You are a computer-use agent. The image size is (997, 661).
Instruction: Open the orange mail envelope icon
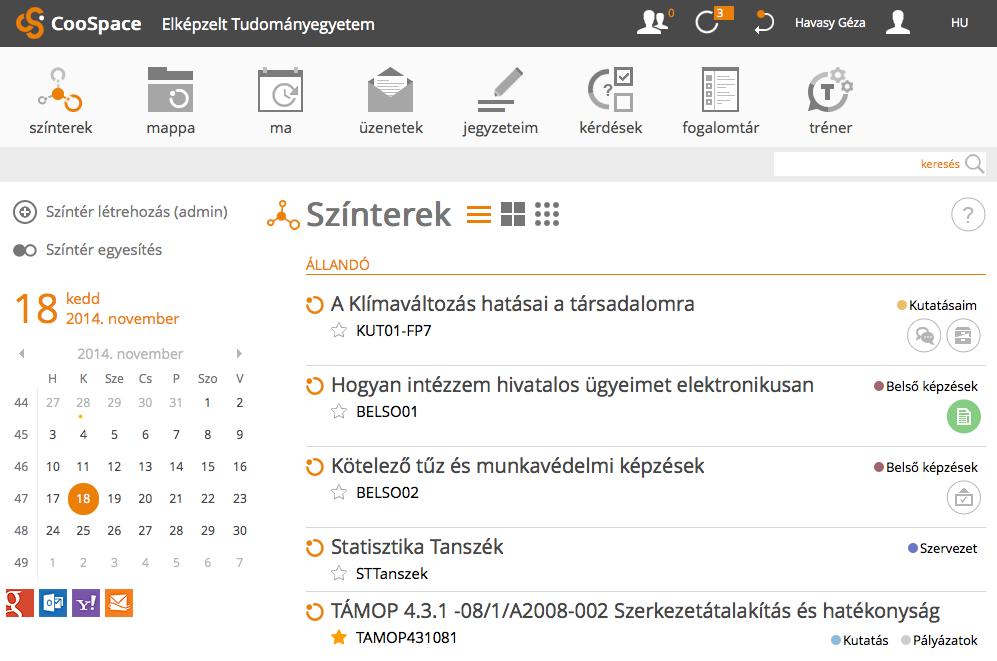click(119, 603)
